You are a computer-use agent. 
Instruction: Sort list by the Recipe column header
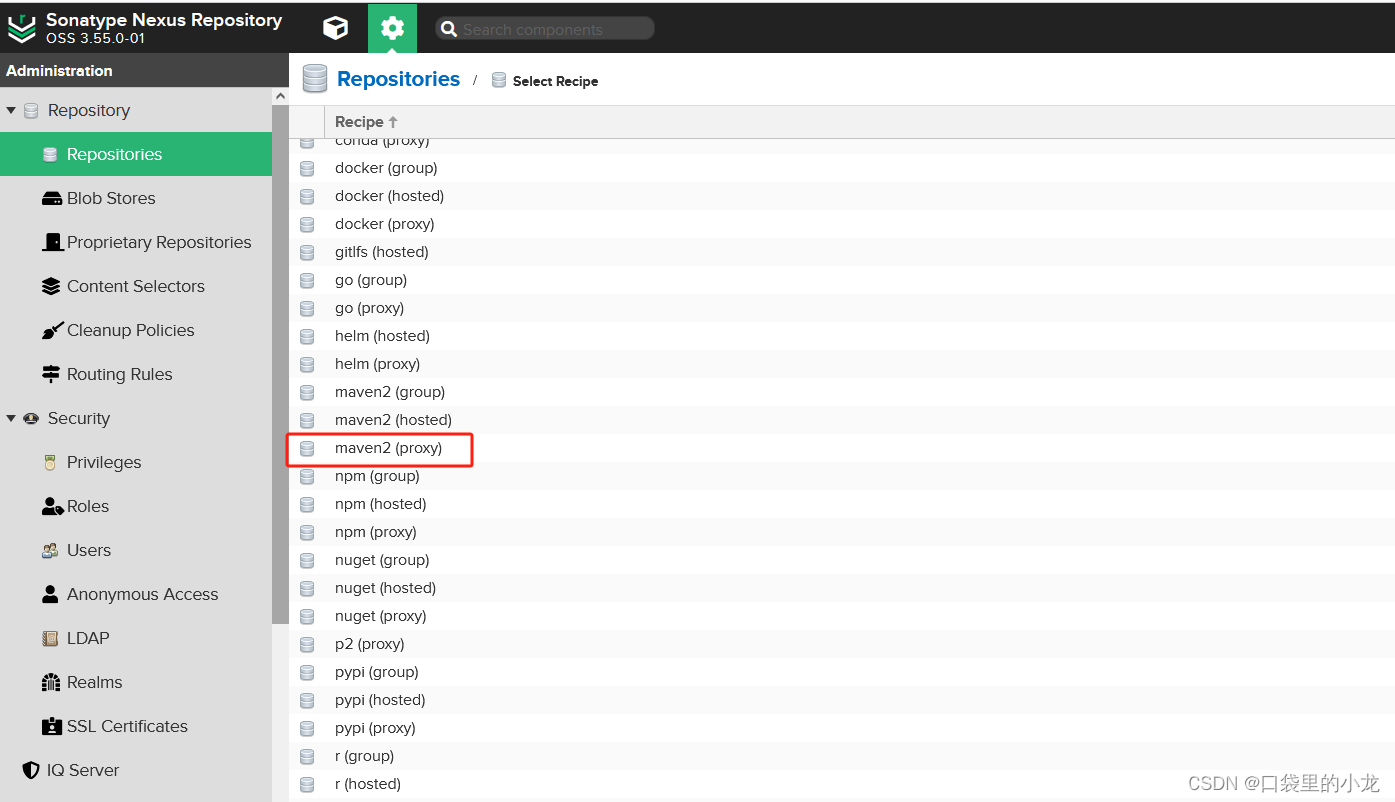pos(366,121)
